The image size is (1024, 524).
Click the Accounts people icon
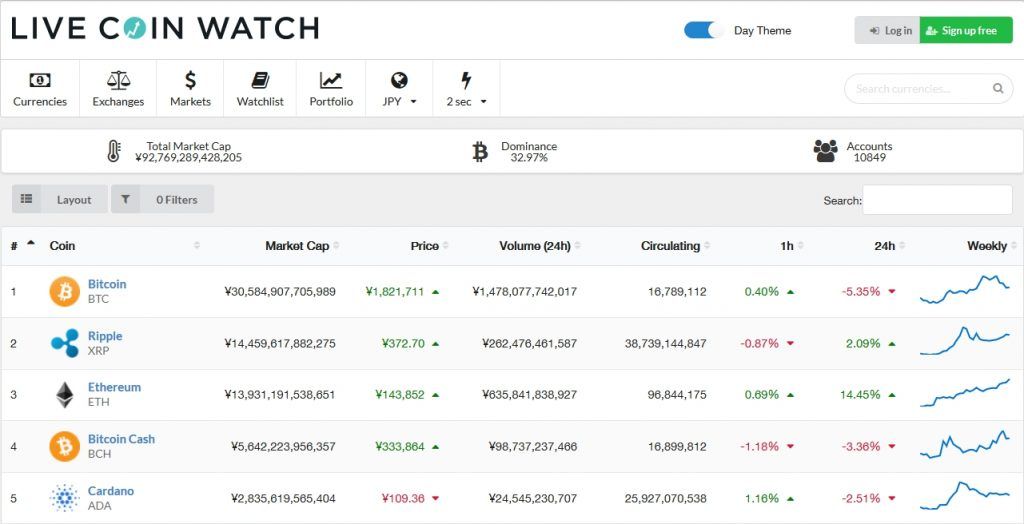825,152
